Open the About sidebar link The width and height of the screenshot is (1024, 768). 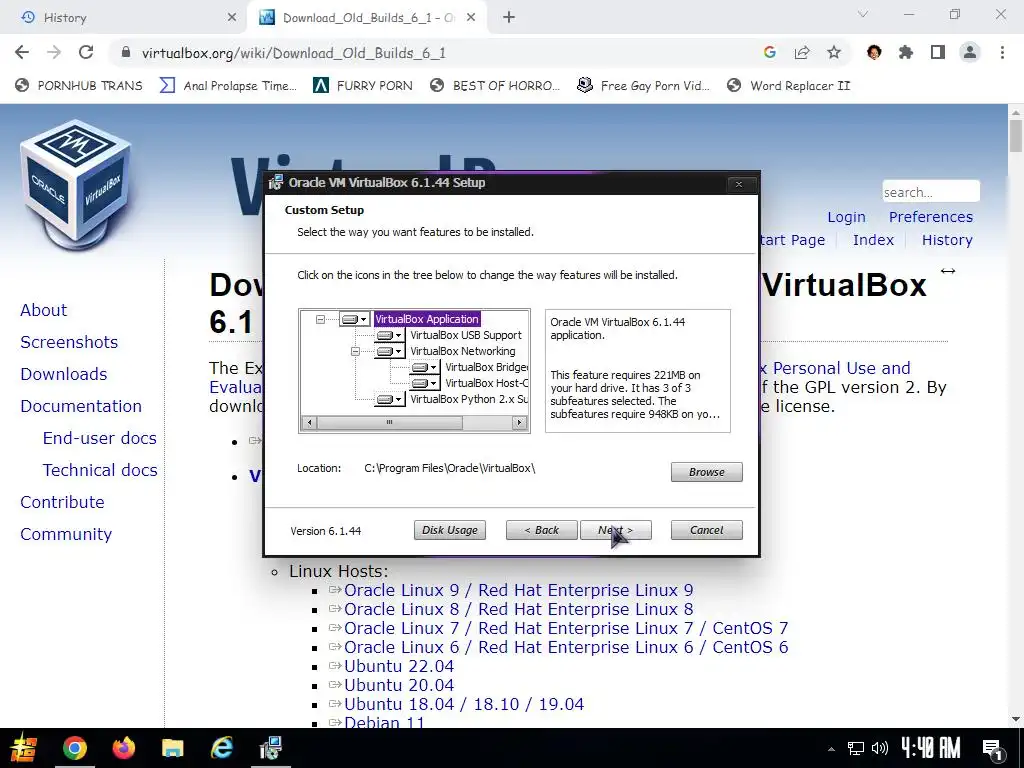(x=44, y=310)
